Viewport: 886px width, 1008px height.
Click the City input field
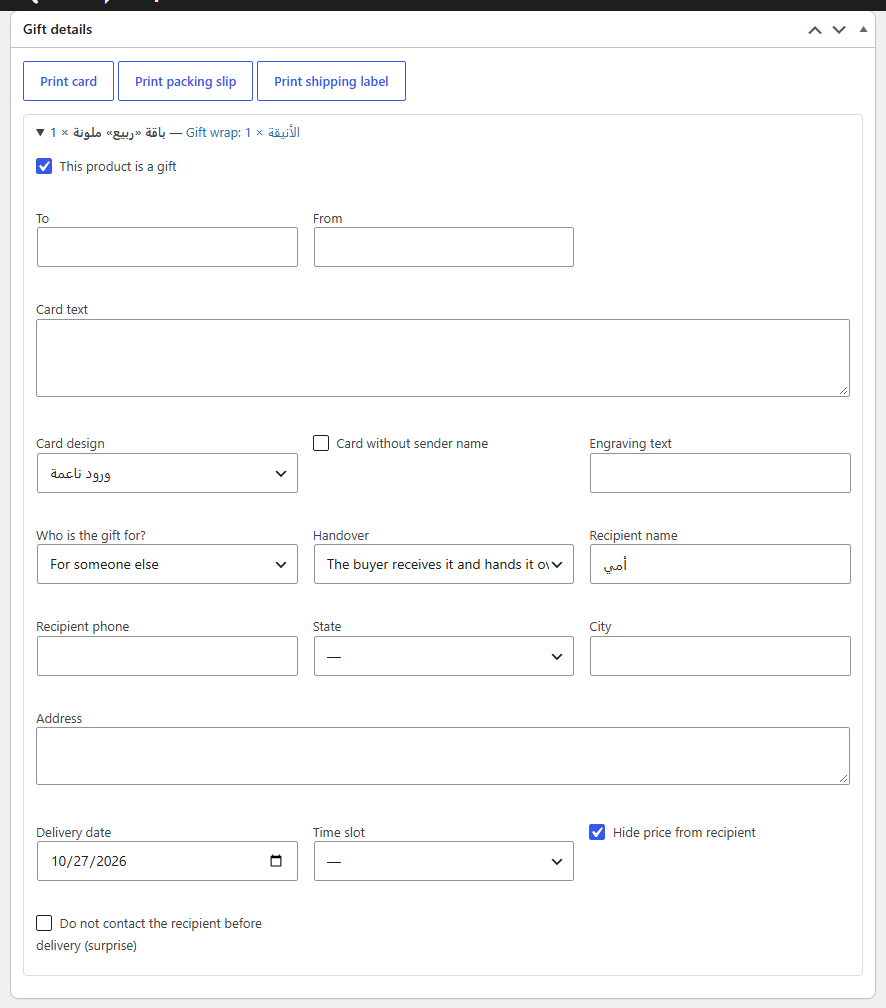[x=720, y=656]
